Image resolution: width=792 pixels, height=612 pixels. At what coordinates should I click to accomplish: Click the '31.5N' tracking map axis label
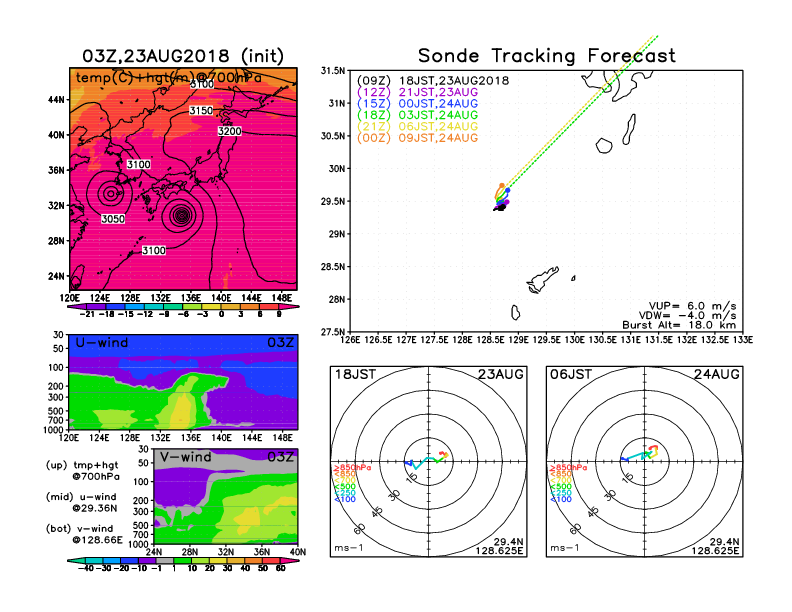pos(333,71)
